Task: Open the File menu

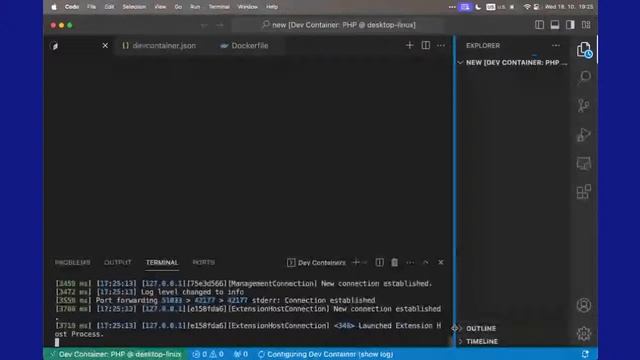Action: click(x=91, y=7)
